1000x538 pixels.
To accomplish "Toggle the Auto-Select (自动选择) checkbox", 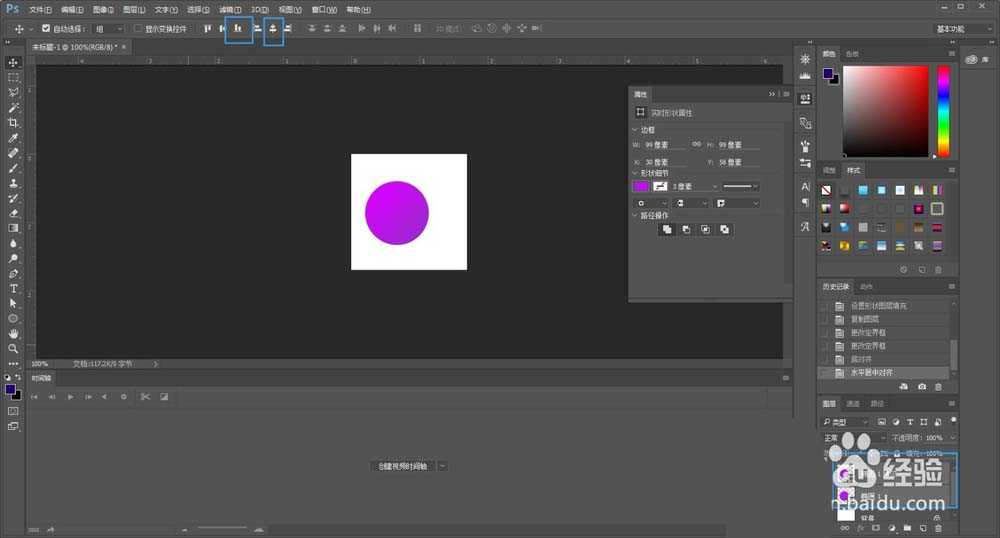I will point(46,29).
